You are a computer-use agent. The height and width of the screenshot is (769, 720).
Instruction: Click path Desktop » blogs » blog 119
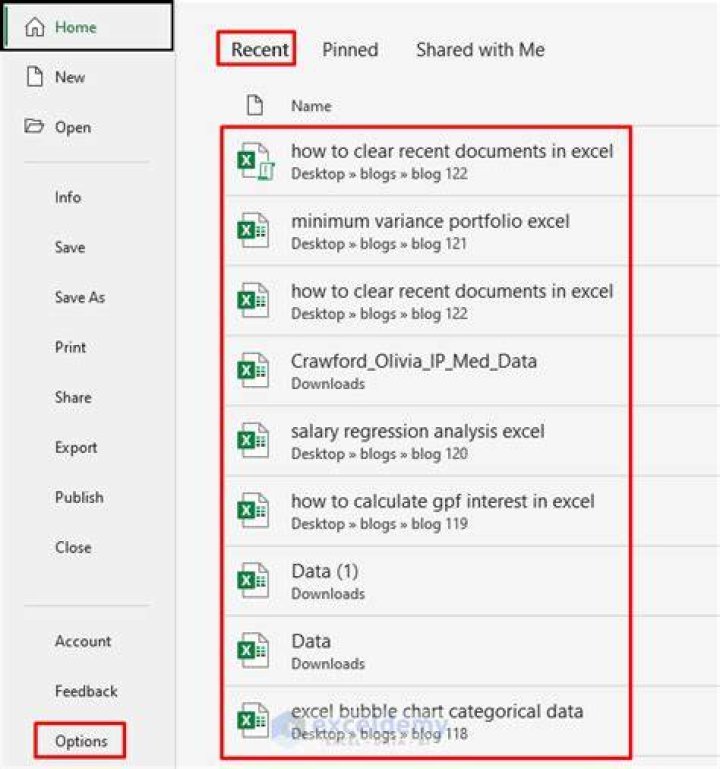pyautogui.click(x=379, y=524)
